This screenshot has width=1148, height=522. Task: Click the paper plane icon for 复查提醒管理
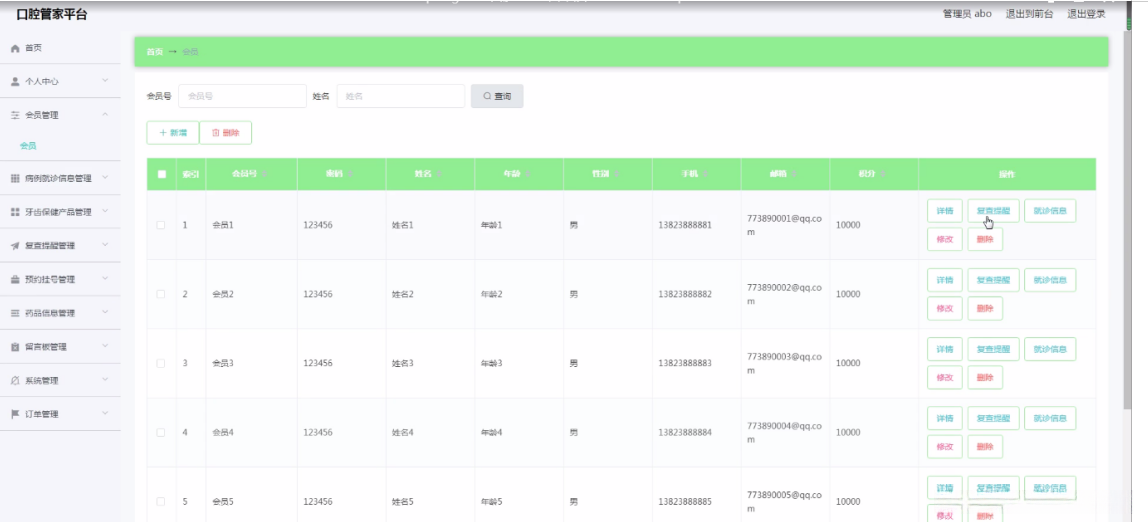tap(15, 246)
